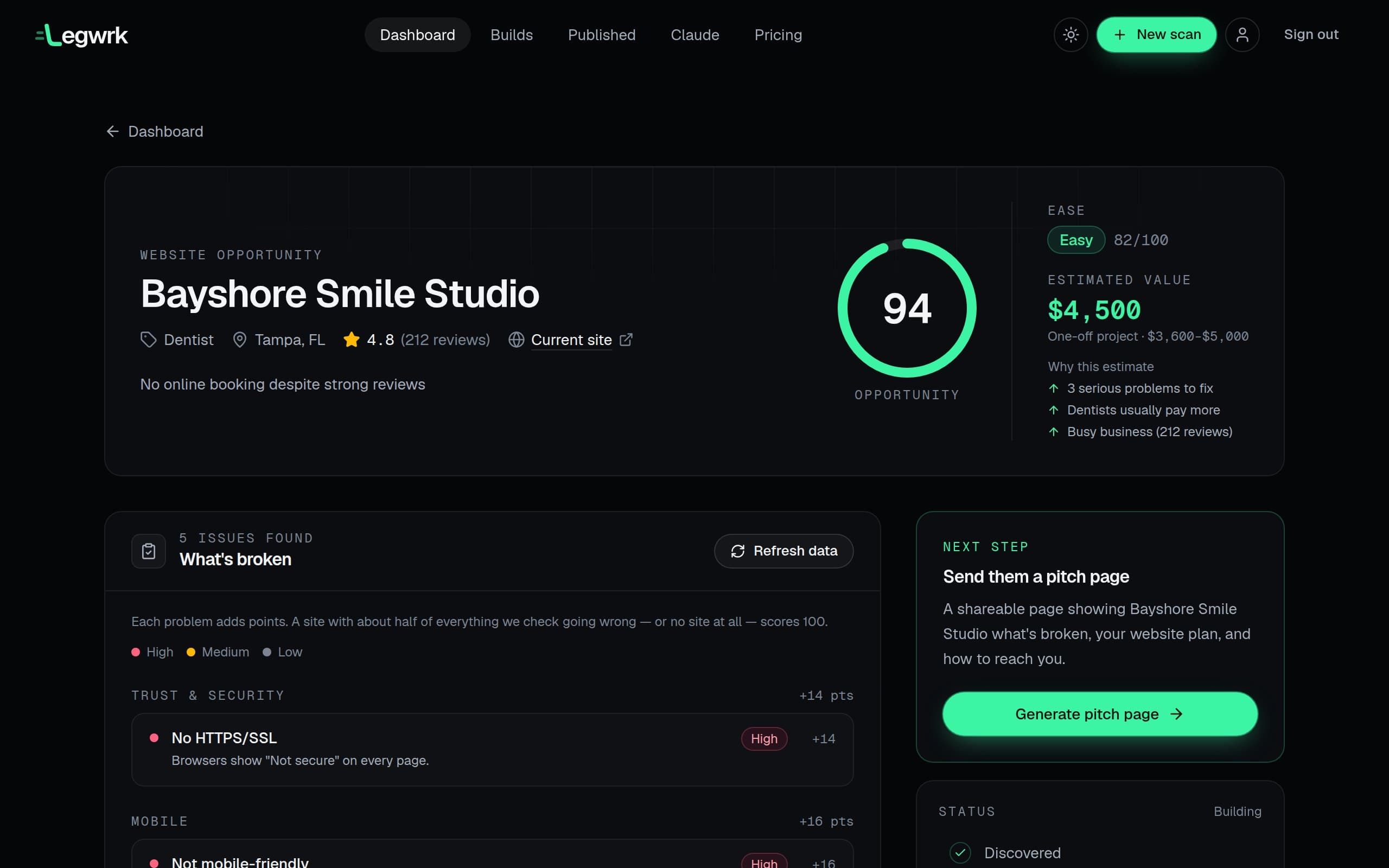Go to the Builds tab
Viewport: 1389px width, 868px height.
pyautogui.click(x=512, y=35)
